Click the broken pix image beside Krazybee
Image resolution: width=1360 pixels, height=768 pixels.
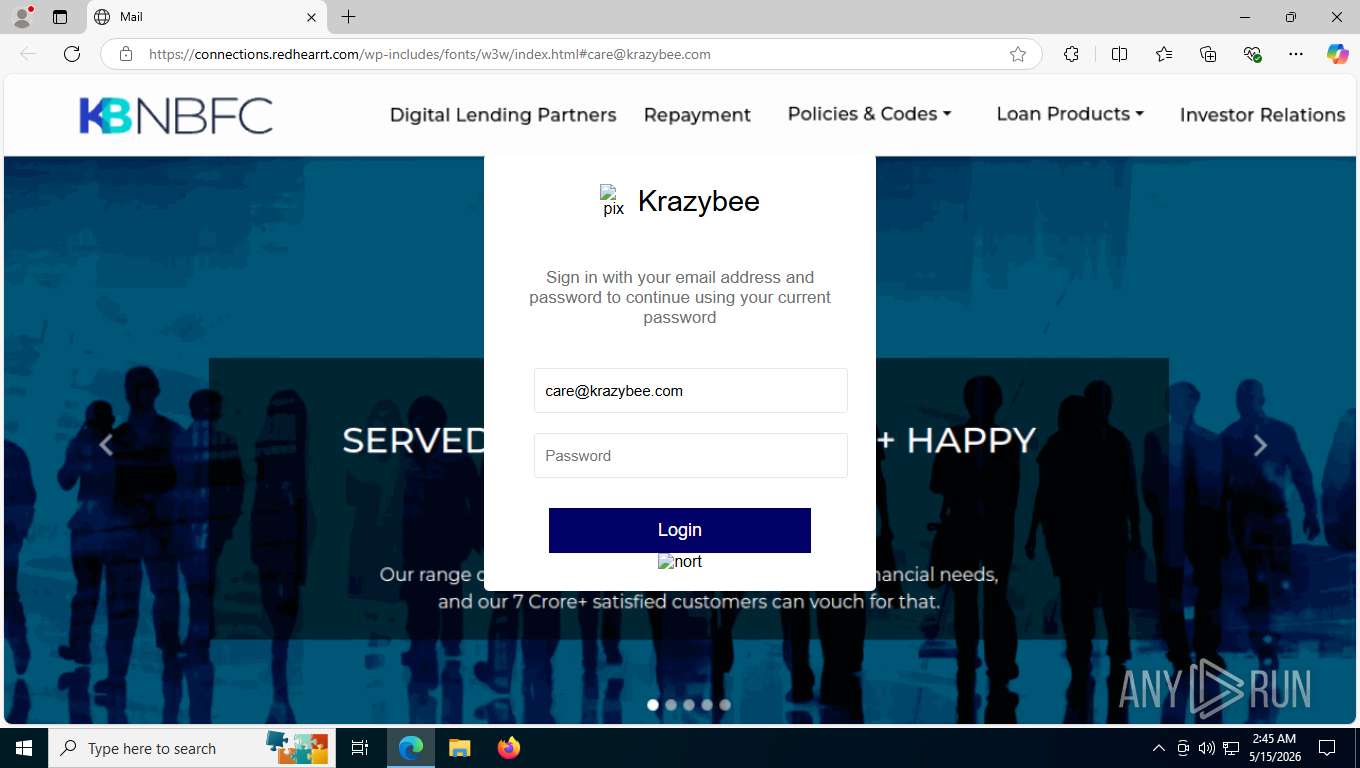point(612,200)
